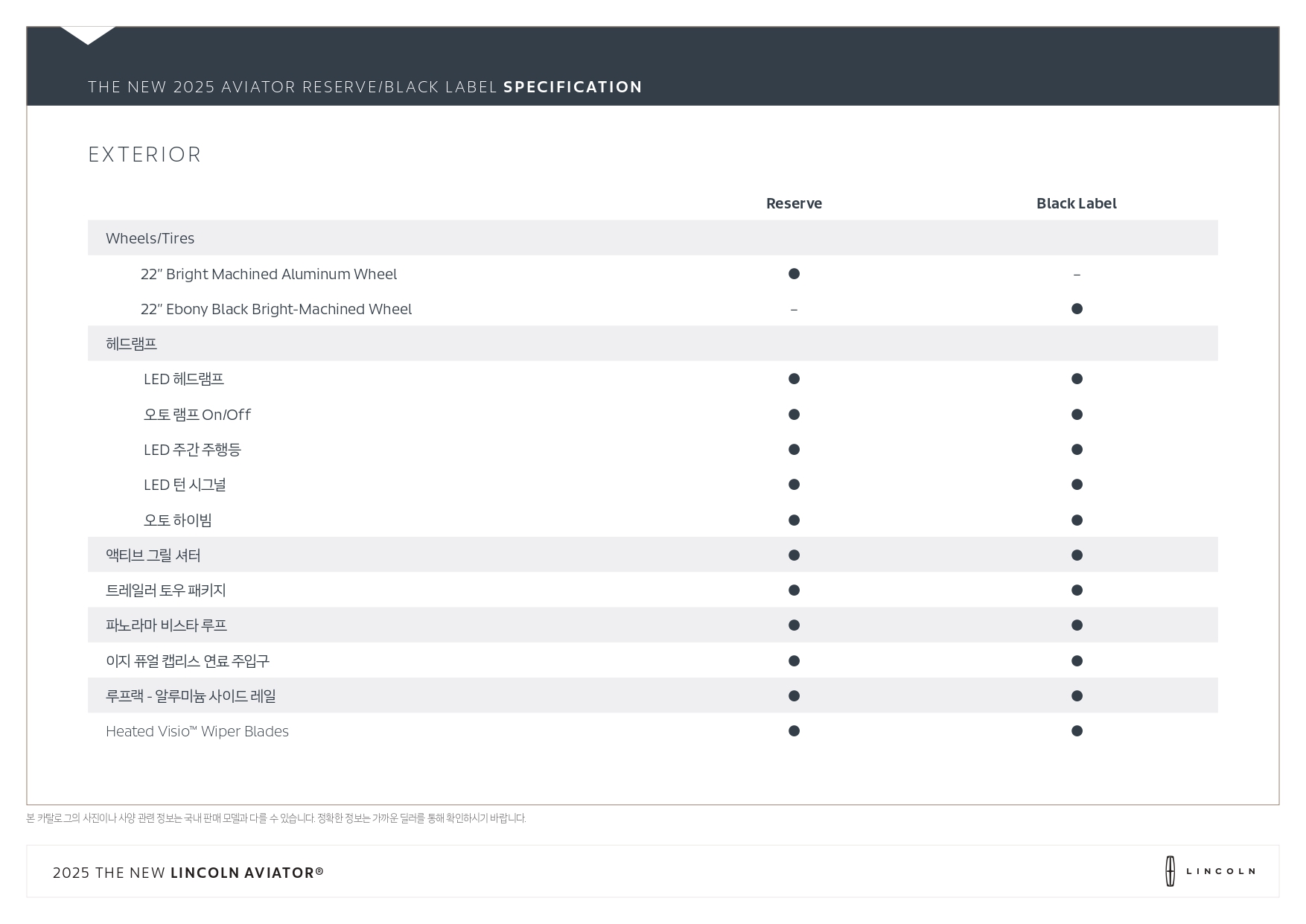
Task: Click the dash under Black Label for Aluminum Wheel
Action: (1077, 275)
